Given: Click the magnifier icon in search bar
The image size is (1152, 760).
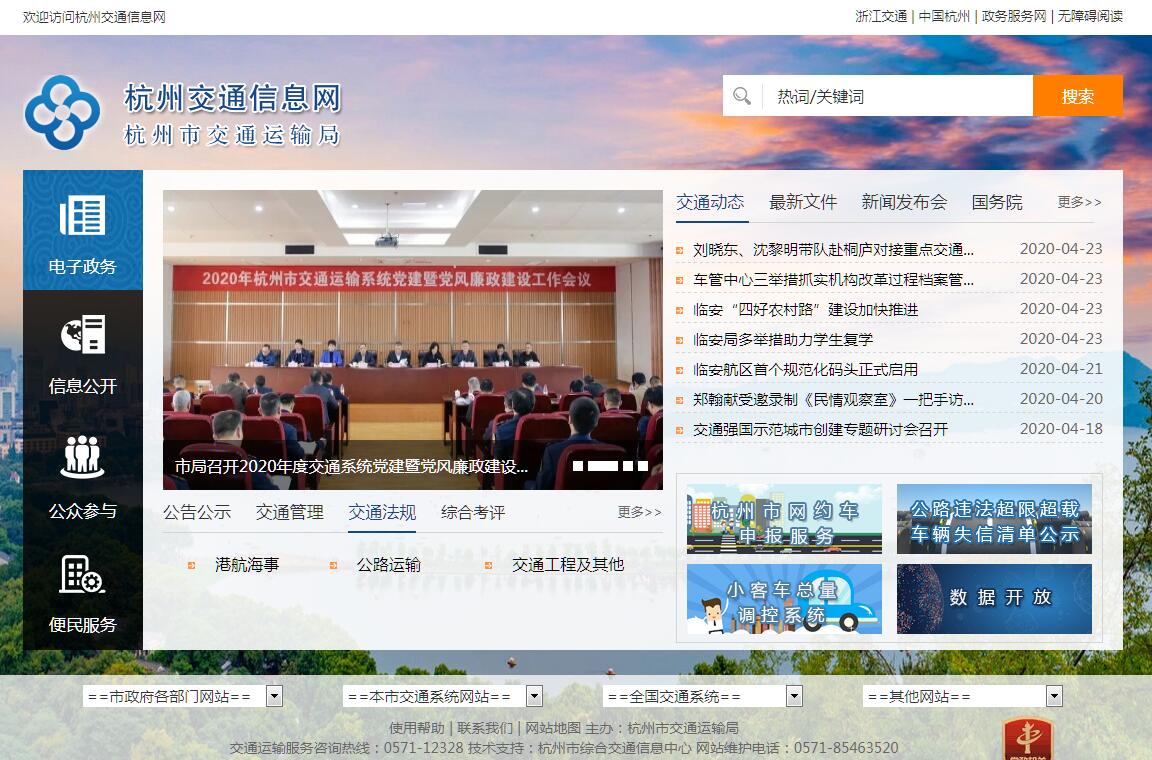Looking at the screenshot, I should [x=742, y=96].
